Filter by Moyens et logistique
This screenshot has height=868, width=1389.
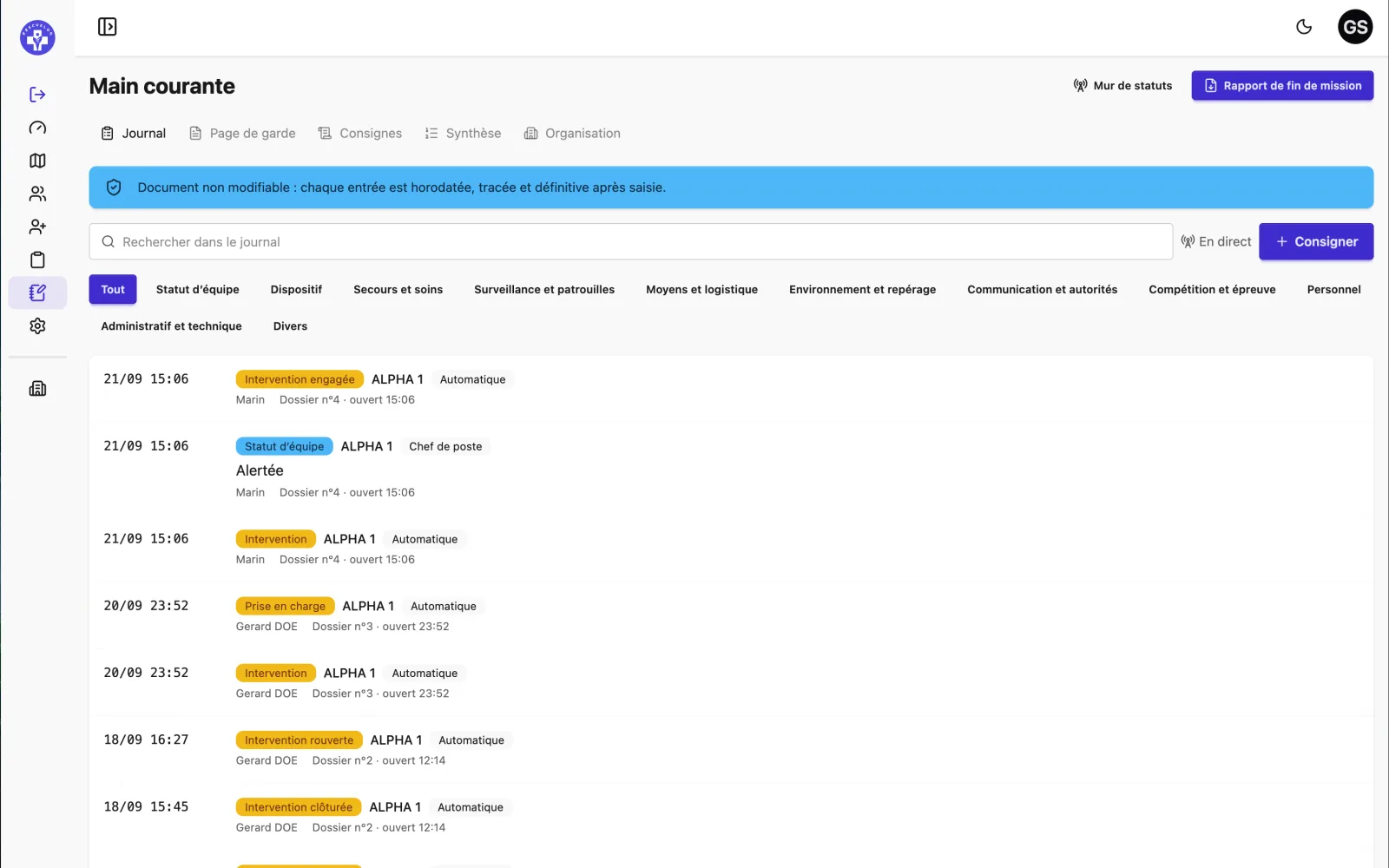[x=701, y=289]
